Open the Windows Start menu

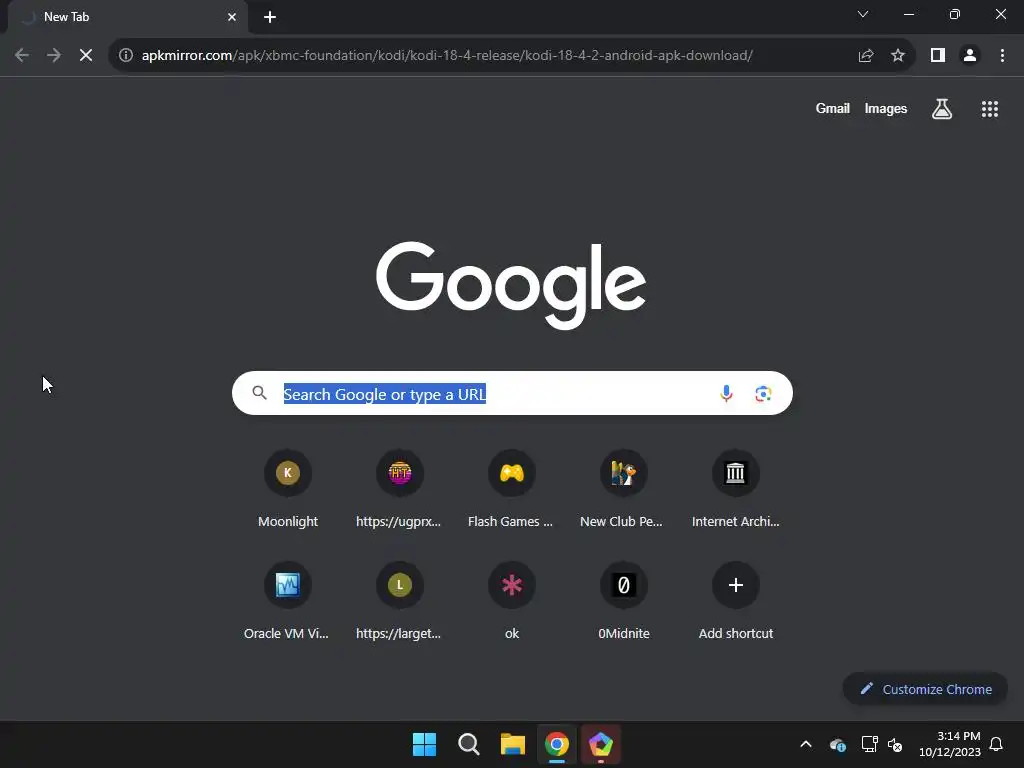tap(424, 744)
